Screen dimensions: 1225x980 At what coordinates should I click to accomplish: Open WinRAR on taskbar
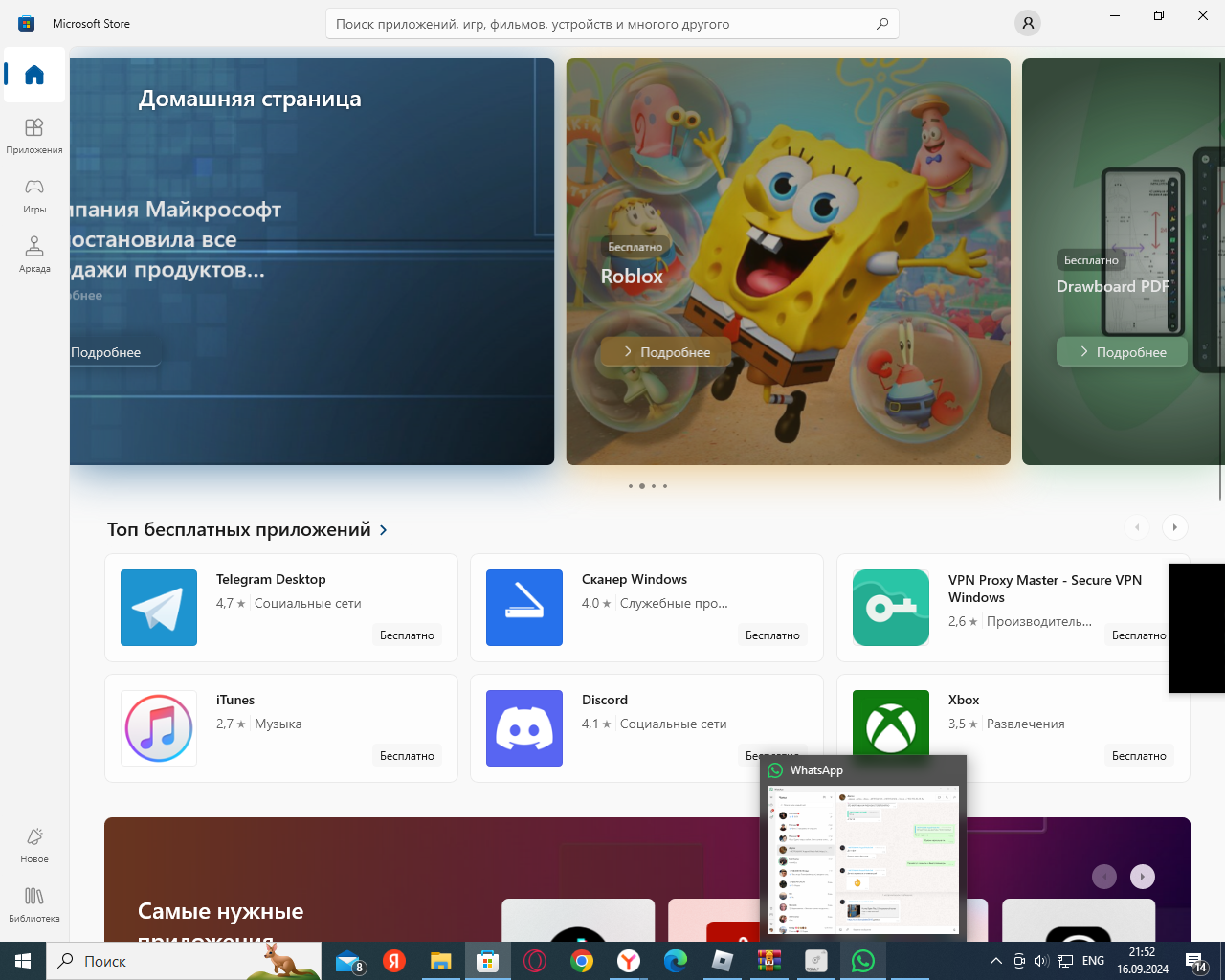point(769,961)
